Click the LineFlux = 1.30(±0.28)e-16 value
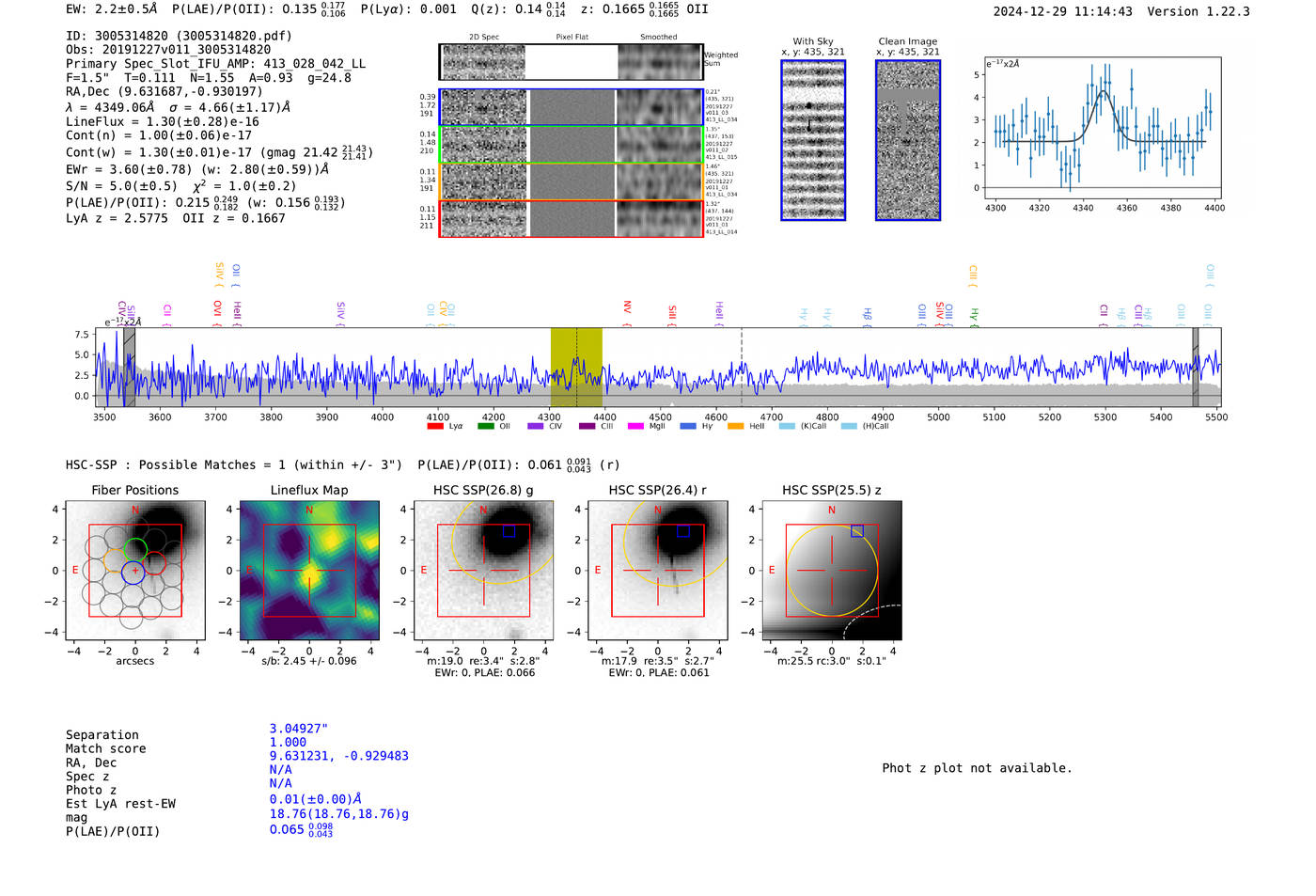The image size is (1316, 896). click(x=163, y=121)
